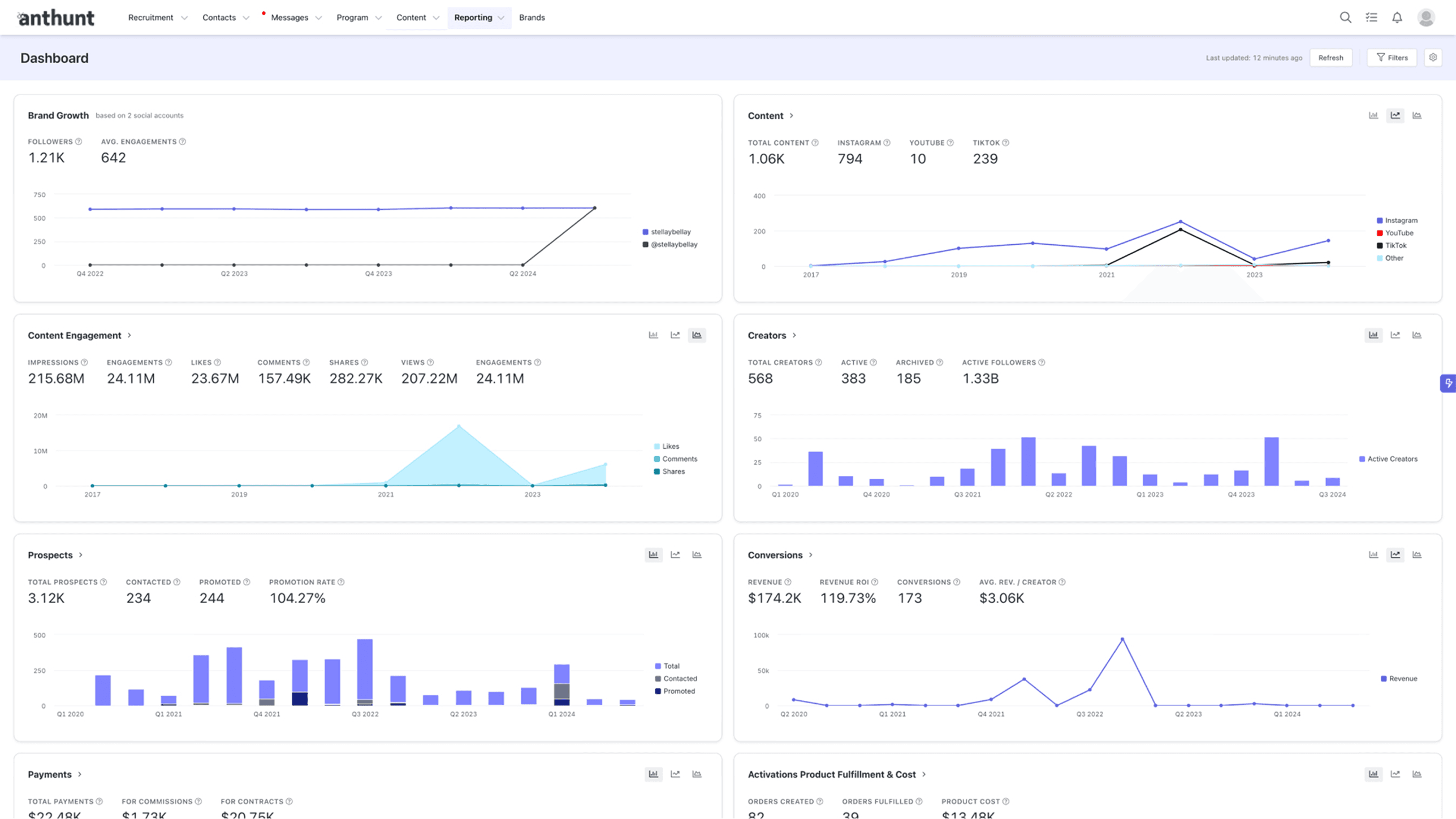The width and height of the screenshot is (1456, 819).
Task: Toggle TikTok legend swatch in Content chart
Action: [x=1380, y=245]
